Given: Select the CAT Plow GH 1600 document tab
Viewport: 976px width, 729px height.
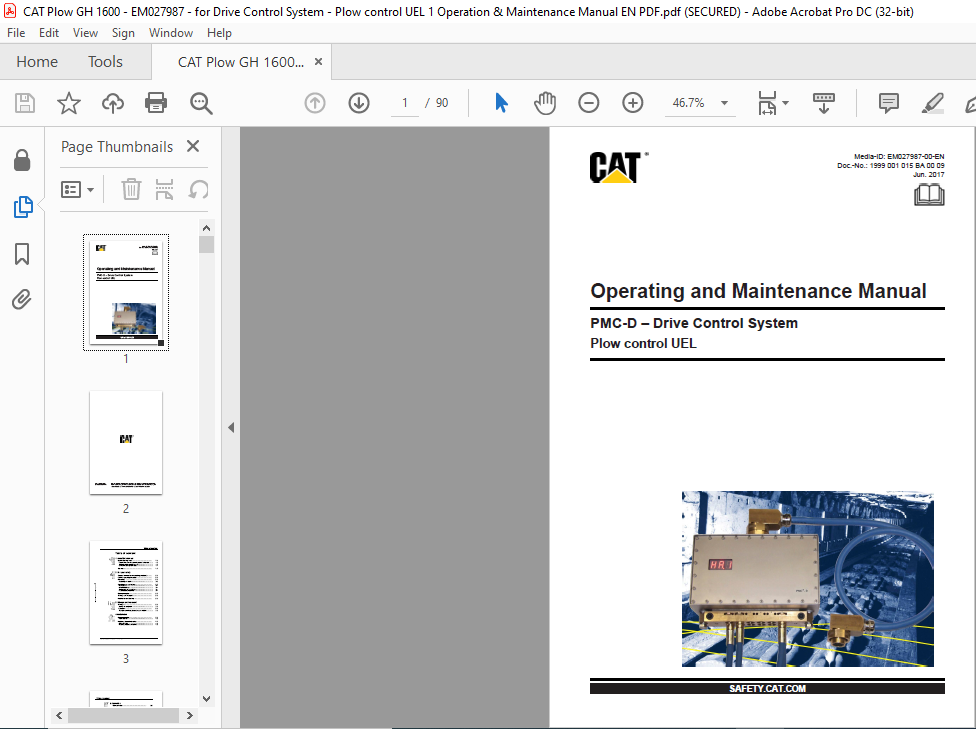Looking at the screenshot, I should (241, 62).
